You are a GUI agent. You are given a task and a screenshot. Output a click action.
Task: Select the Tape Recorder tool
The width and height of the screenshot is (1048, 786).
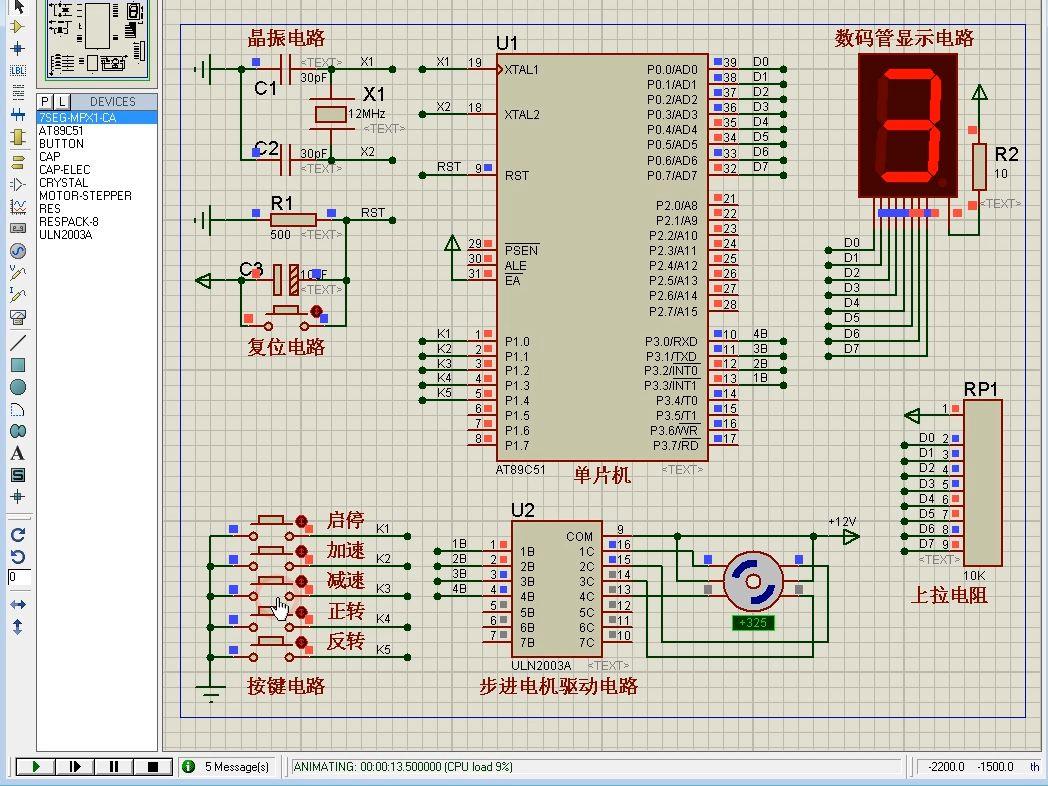pos(18,229)
